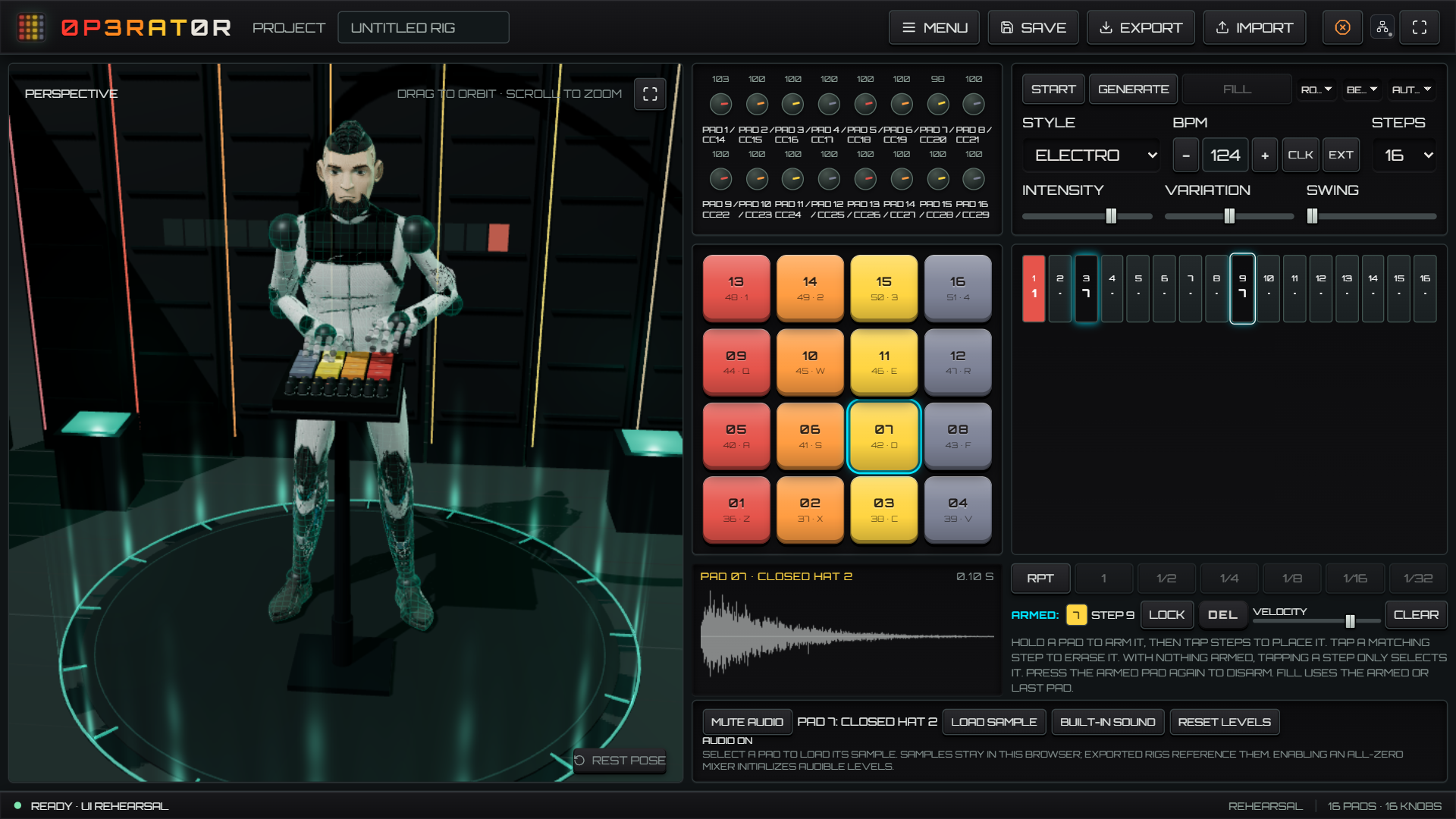Click the PAD 8 / CC21 knob
The image size is (1456, 819).
974,104
